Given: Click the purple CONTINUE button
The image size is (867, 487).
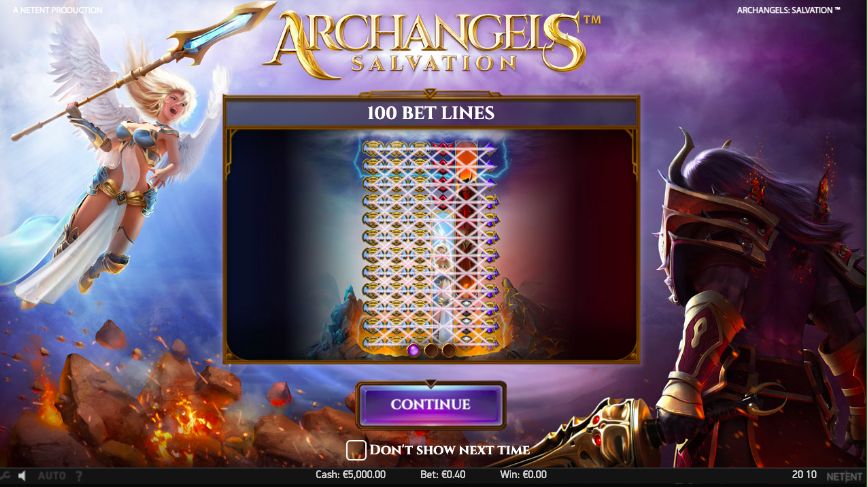Looking at the screenshot, I should click(431, 405).
